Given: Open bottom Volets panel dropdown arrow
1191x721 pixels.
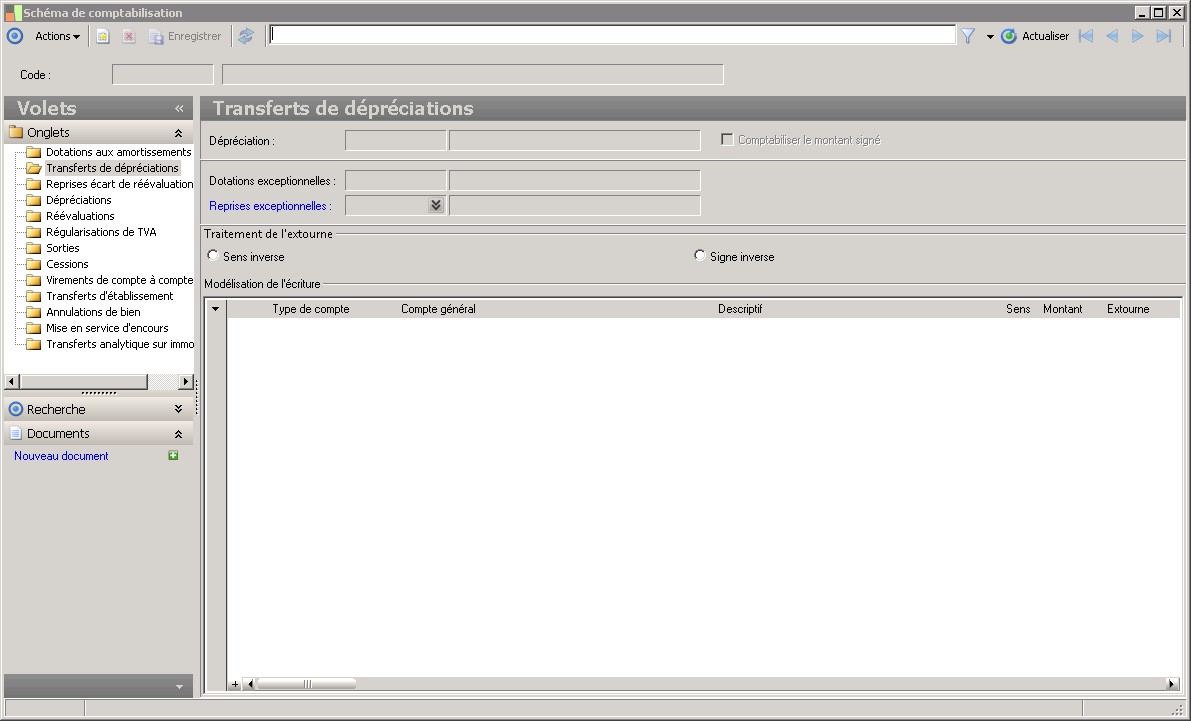Looking at the screenshot, I should [179, 686].
